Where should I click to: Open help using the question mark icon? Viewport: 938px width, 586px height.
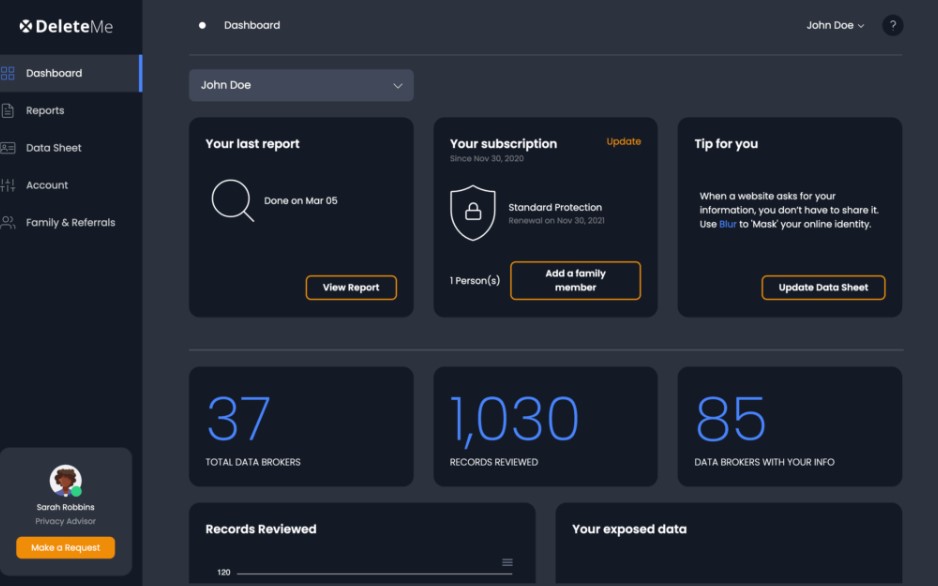click(x=893, y=25)
